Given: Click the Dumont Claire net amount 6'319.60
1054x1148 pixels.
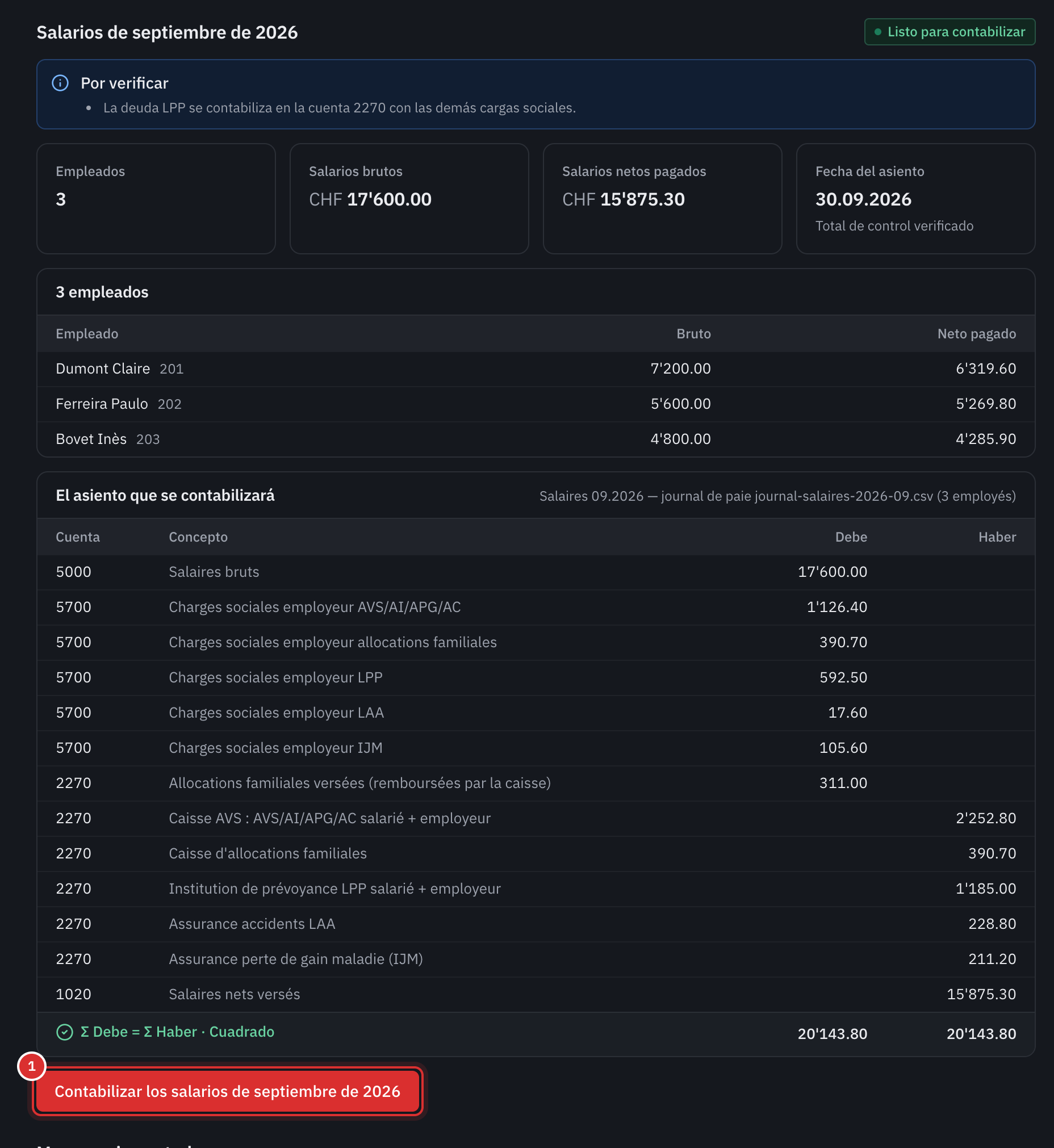Looking at the screenshot, I should coord(985,369).
